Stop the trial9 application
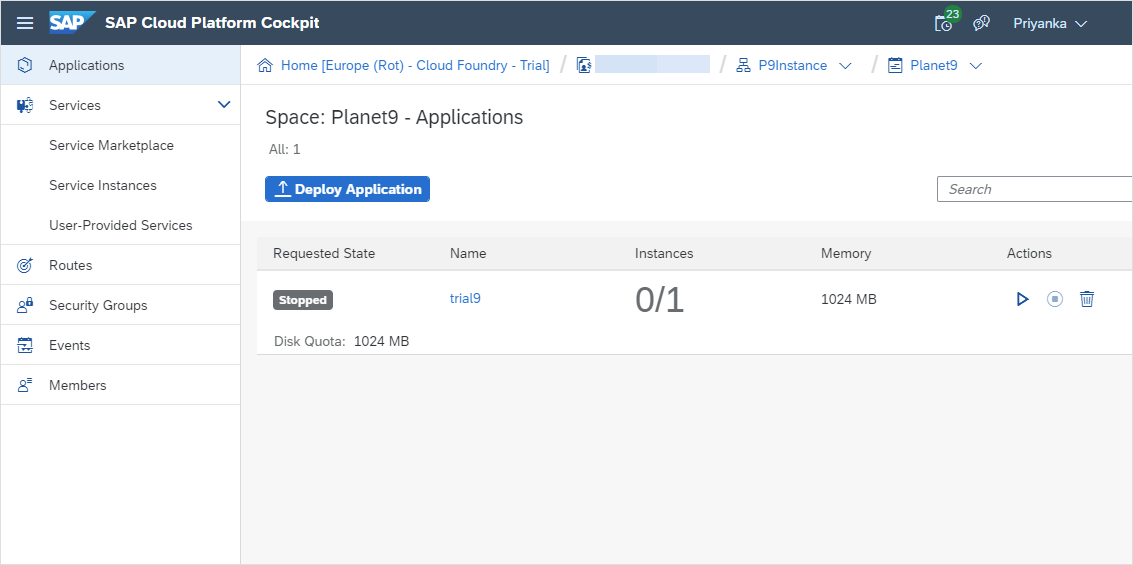The width and height of the screenshot is (1133, 565). point(1055,299)
